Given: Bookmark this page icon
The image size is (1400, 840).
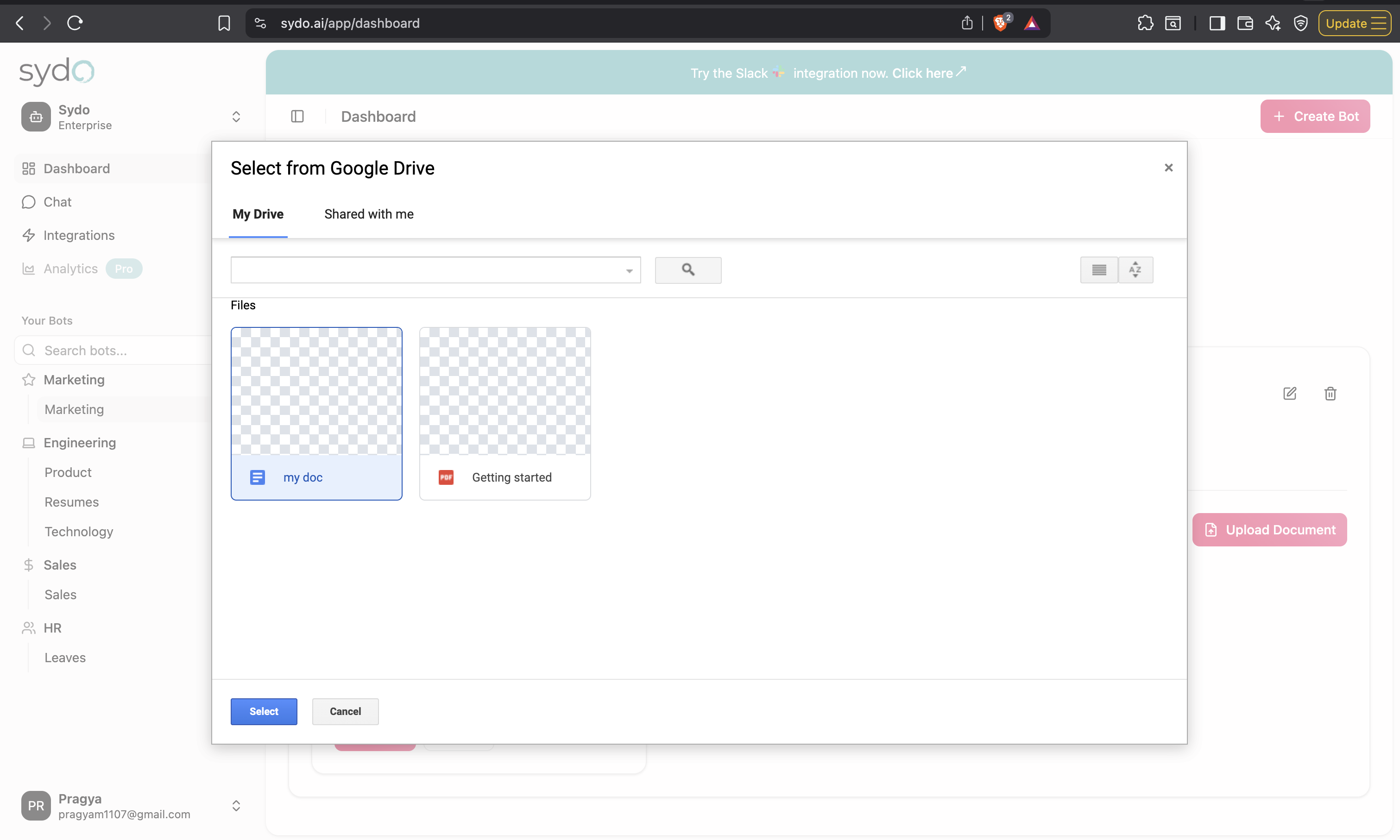Looking at the screenshot, I should pyautogui.click(x=224, y=23).
